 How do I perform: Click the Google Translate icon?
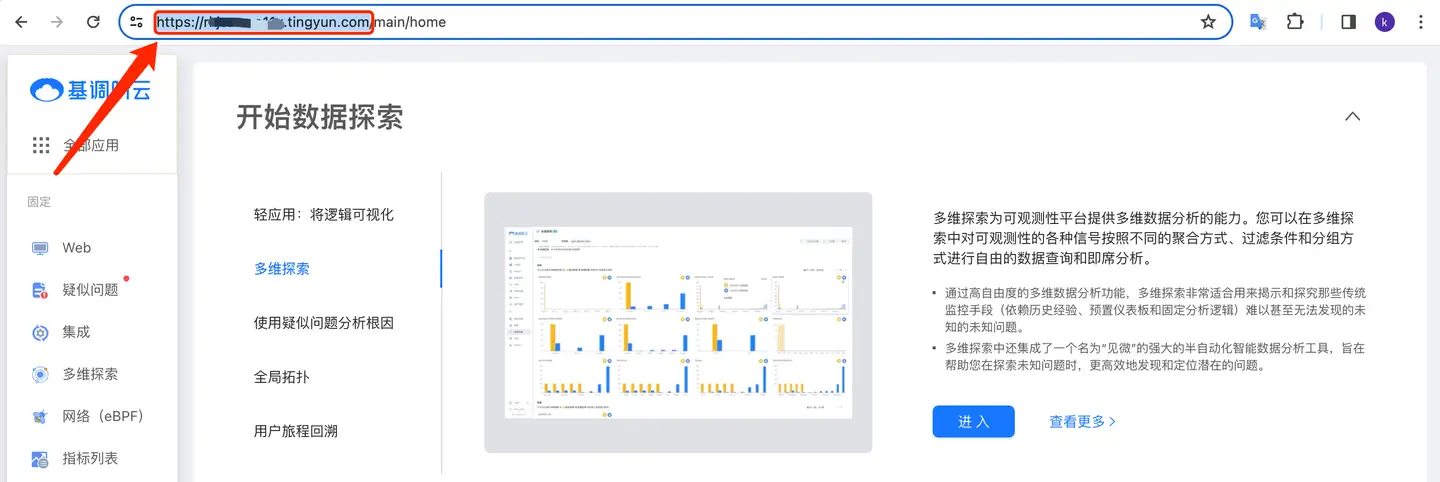1258,22
